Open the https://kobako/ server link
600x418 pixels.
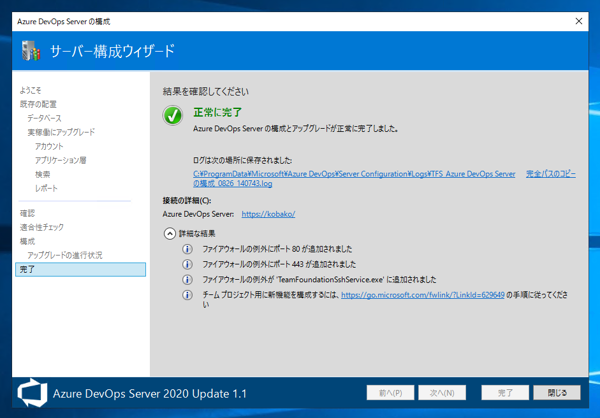[268, 214]
